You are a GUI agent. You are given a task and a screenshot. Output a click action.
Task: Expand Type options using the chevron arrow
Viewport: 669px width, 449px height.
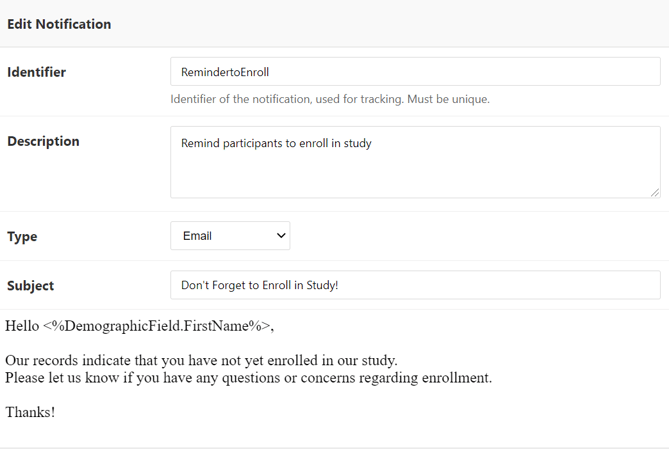(x=281, y=236)
